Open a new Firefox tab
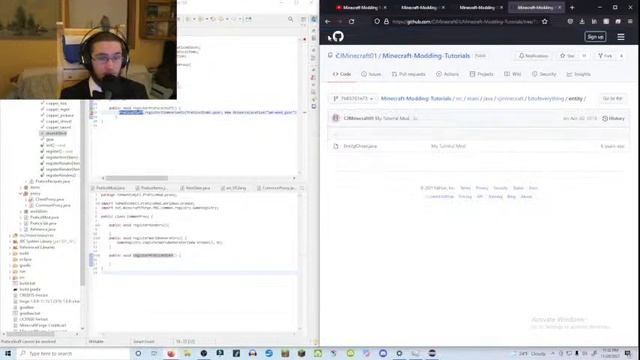 572,7
